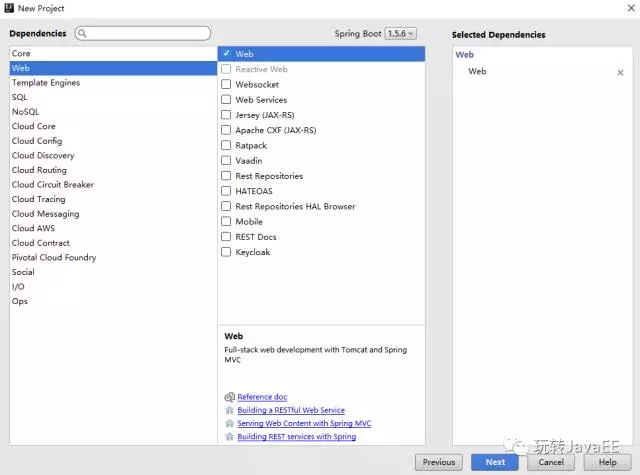
Task: Select Cloud AWS category
Action: click(113, 229)
